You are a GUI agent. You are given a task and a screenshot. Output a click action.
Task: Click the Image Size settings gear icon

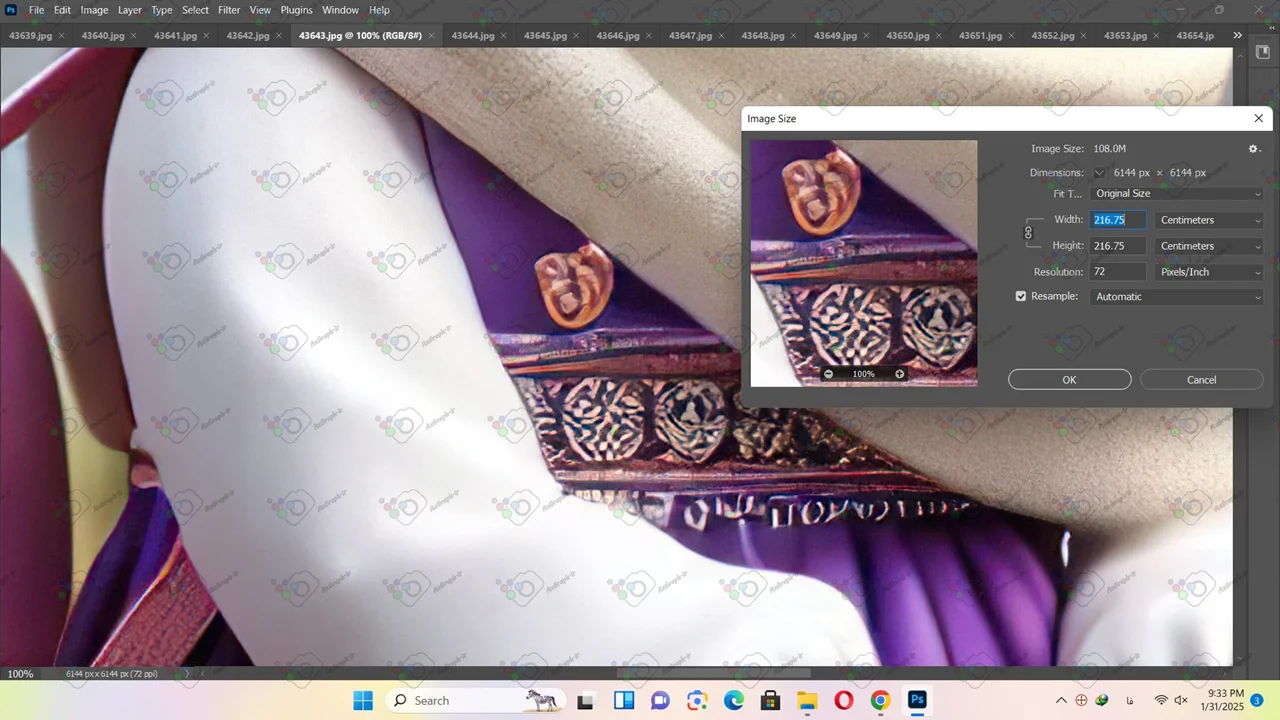click(x=1254, y=149)
